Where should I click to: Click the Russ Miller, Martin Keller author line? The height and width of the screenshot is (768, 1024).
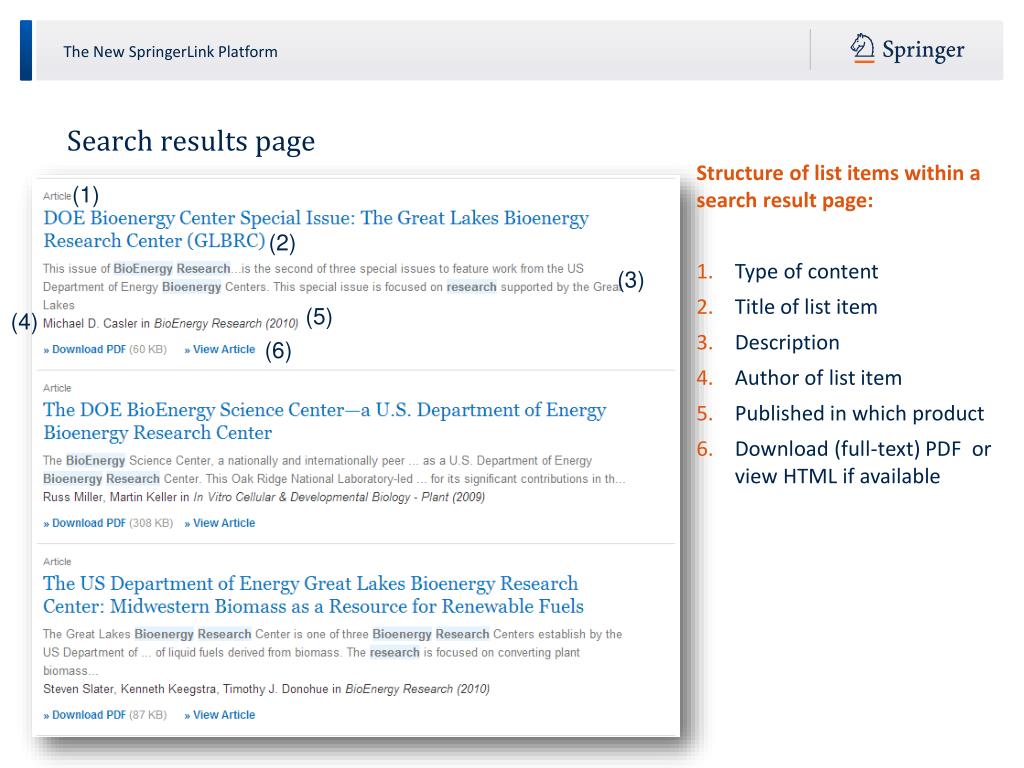point(264,497)
